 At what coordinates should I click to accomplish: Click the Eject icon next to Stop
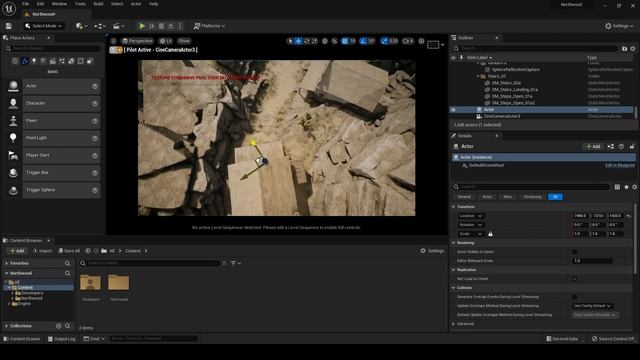pyautogui.click(x=171, y=26)
